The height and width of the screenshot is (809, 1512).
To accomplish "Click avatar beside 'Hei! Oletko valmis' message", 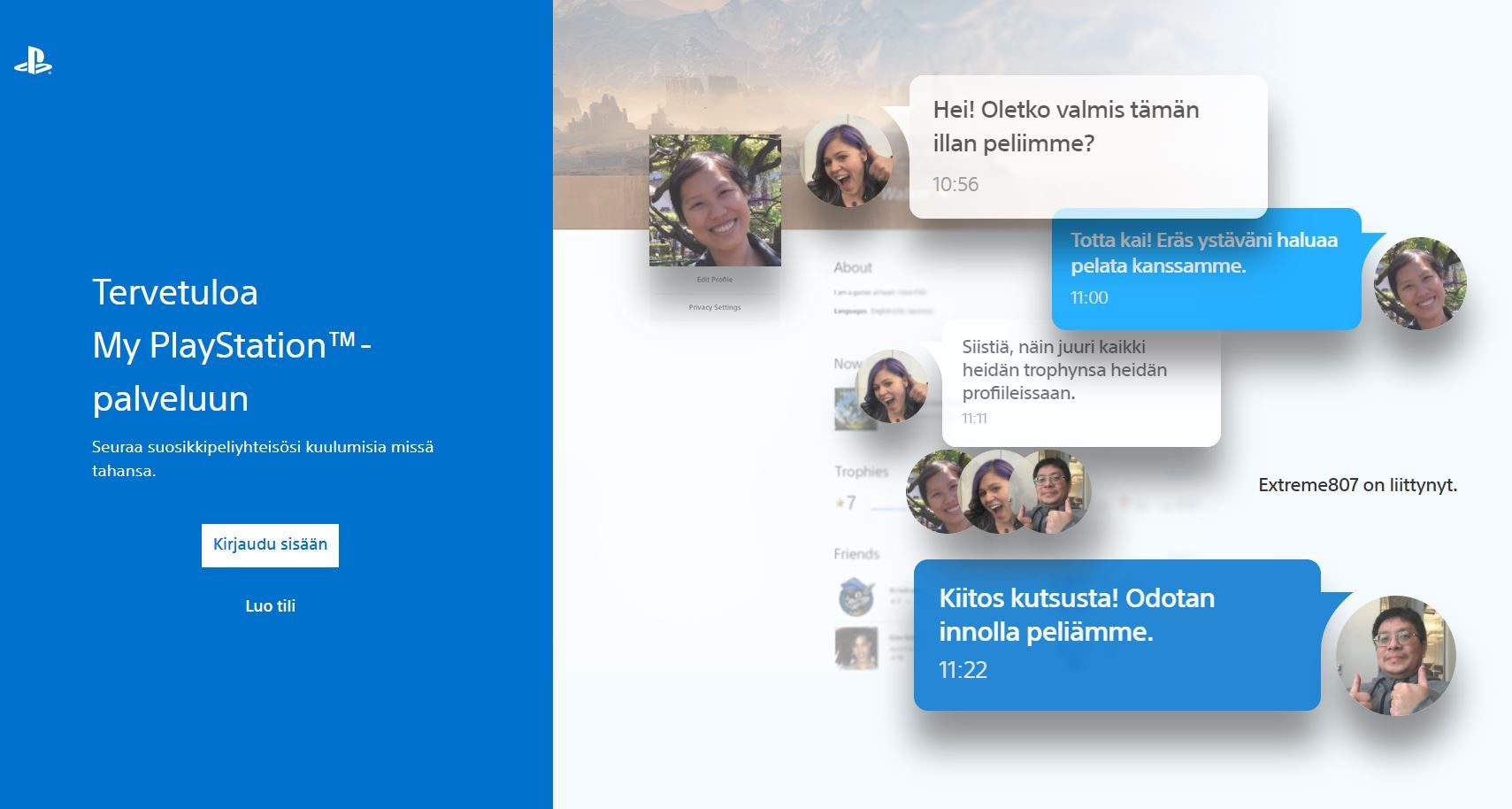I will click(x=847, y=161).
